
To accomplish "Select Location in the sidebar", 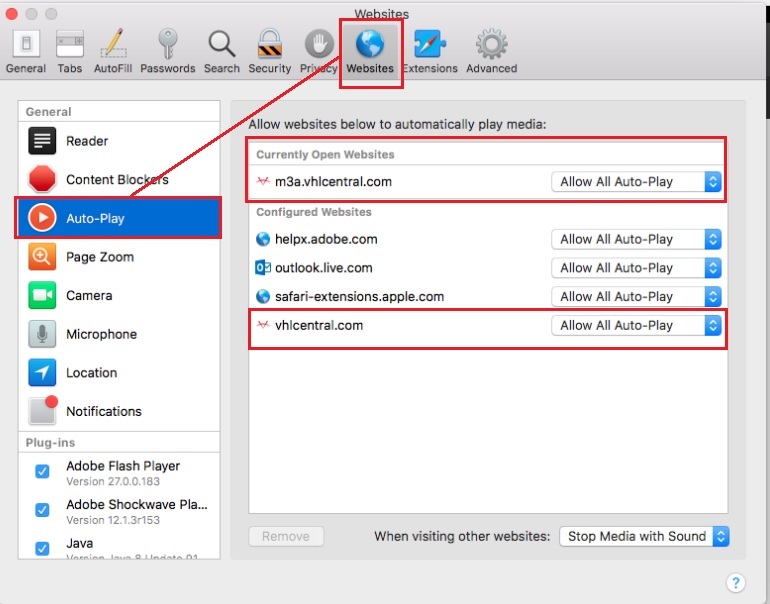I will (119, 373).
